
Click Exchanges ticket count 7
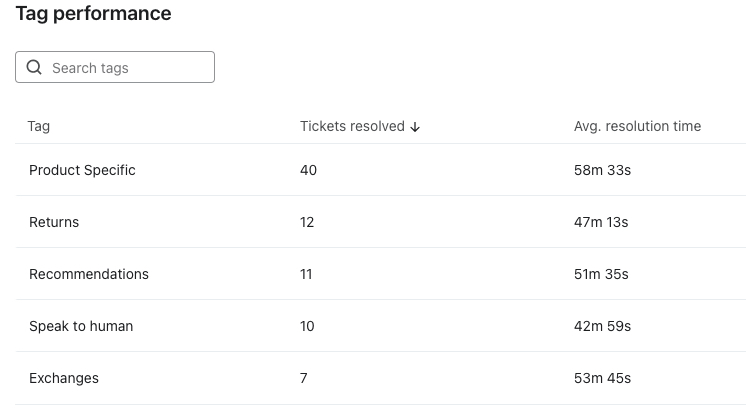[x=304, y=378]
